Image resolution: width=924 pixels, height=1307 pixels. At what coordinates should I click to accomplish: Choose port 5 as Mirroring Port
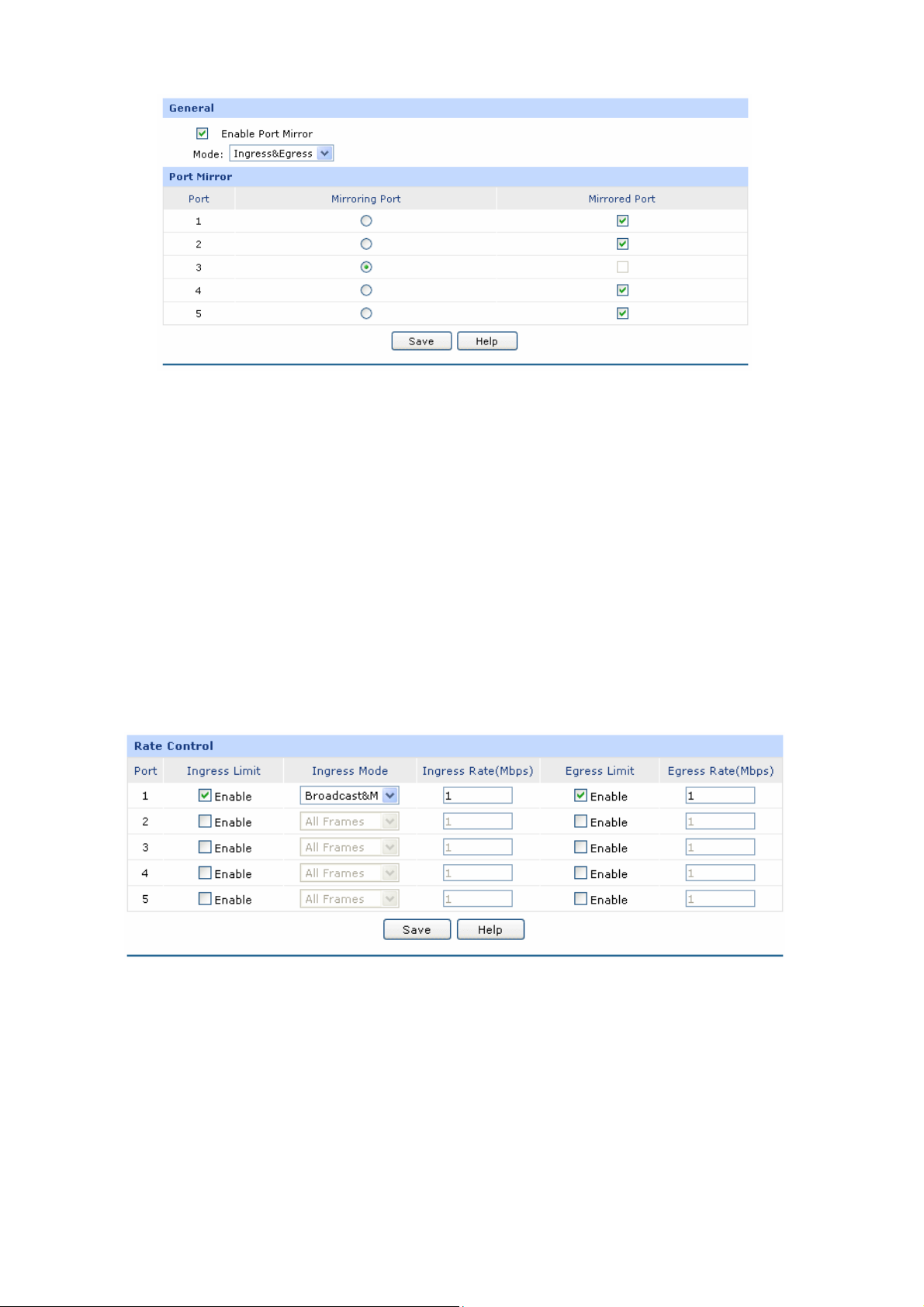point(366,313)
